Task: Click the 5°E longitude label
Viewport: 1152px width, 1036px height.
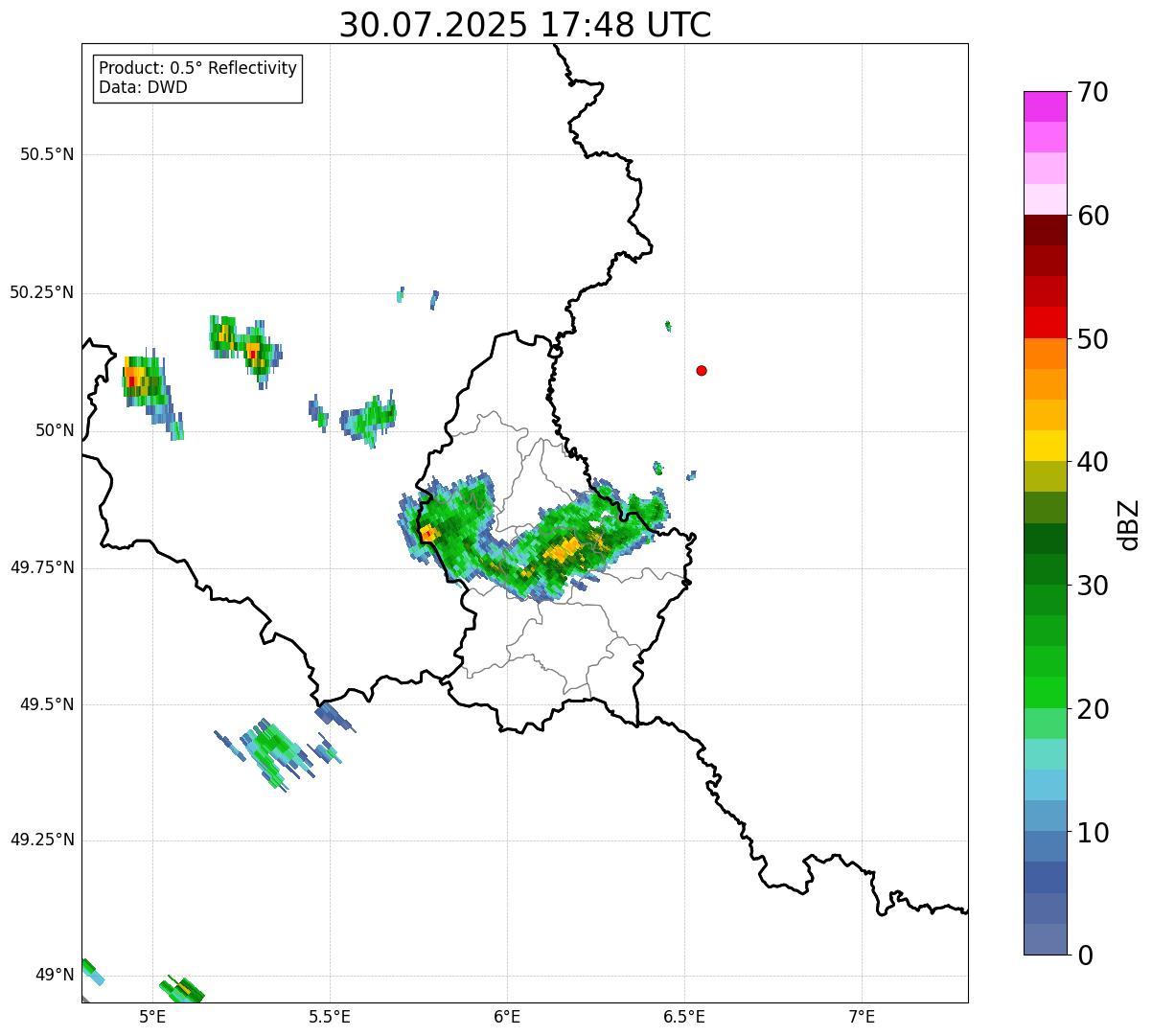Action: pyautogui.click(x=152, y=1017)
